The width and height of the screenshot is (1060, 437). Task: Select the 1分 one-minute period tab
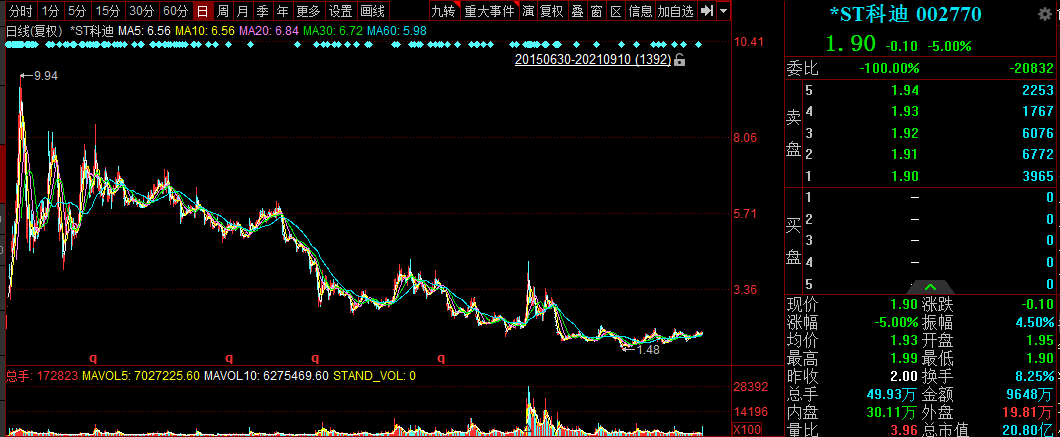[50, 11]
